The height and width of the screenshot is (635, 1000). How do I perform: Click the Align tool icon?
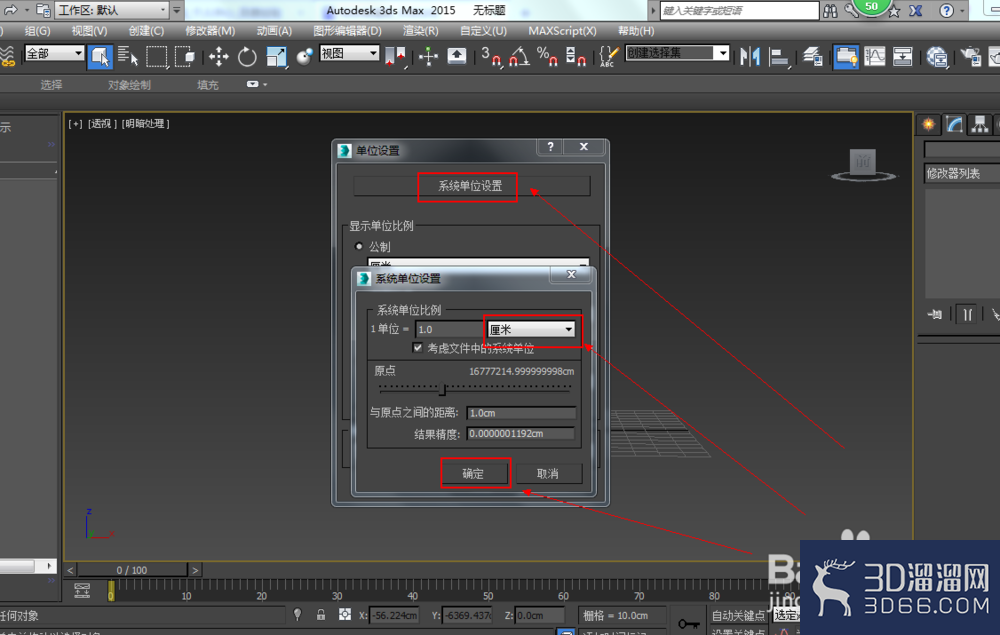tap(779, 57)
